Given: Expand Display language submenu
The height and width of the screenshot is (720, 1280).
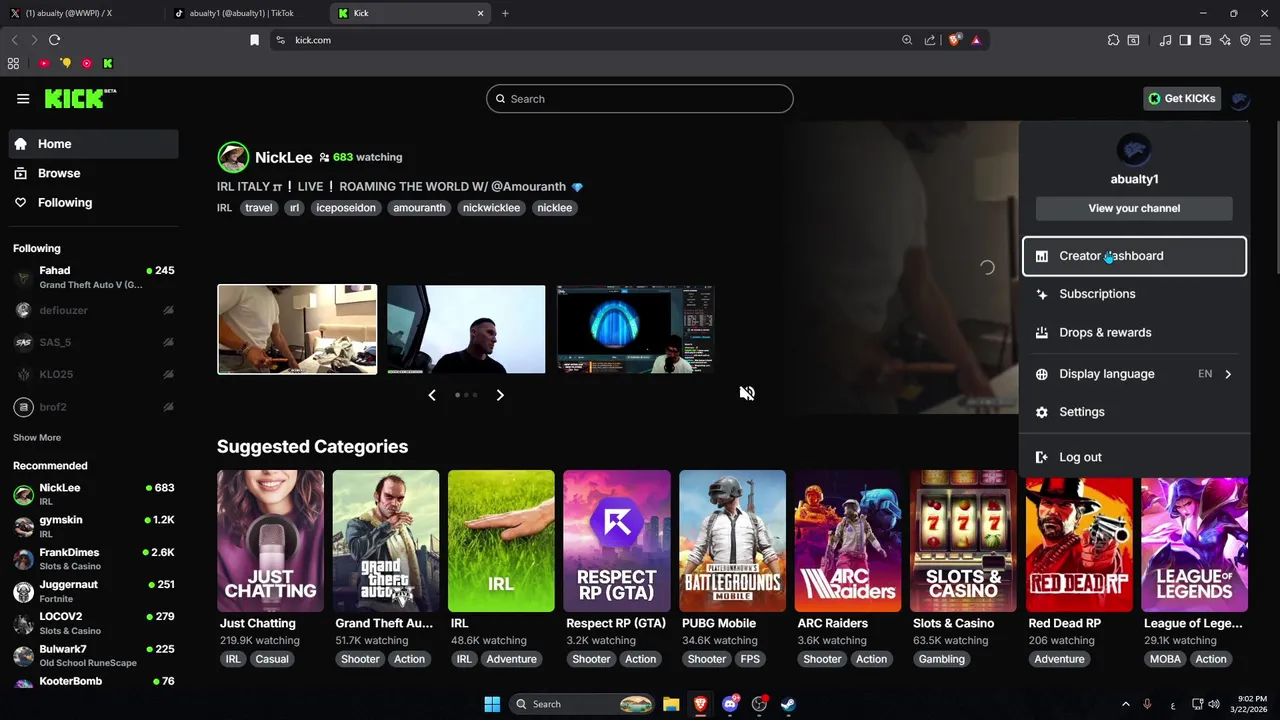Looking at the screenshot, I should coord(1134,374).
